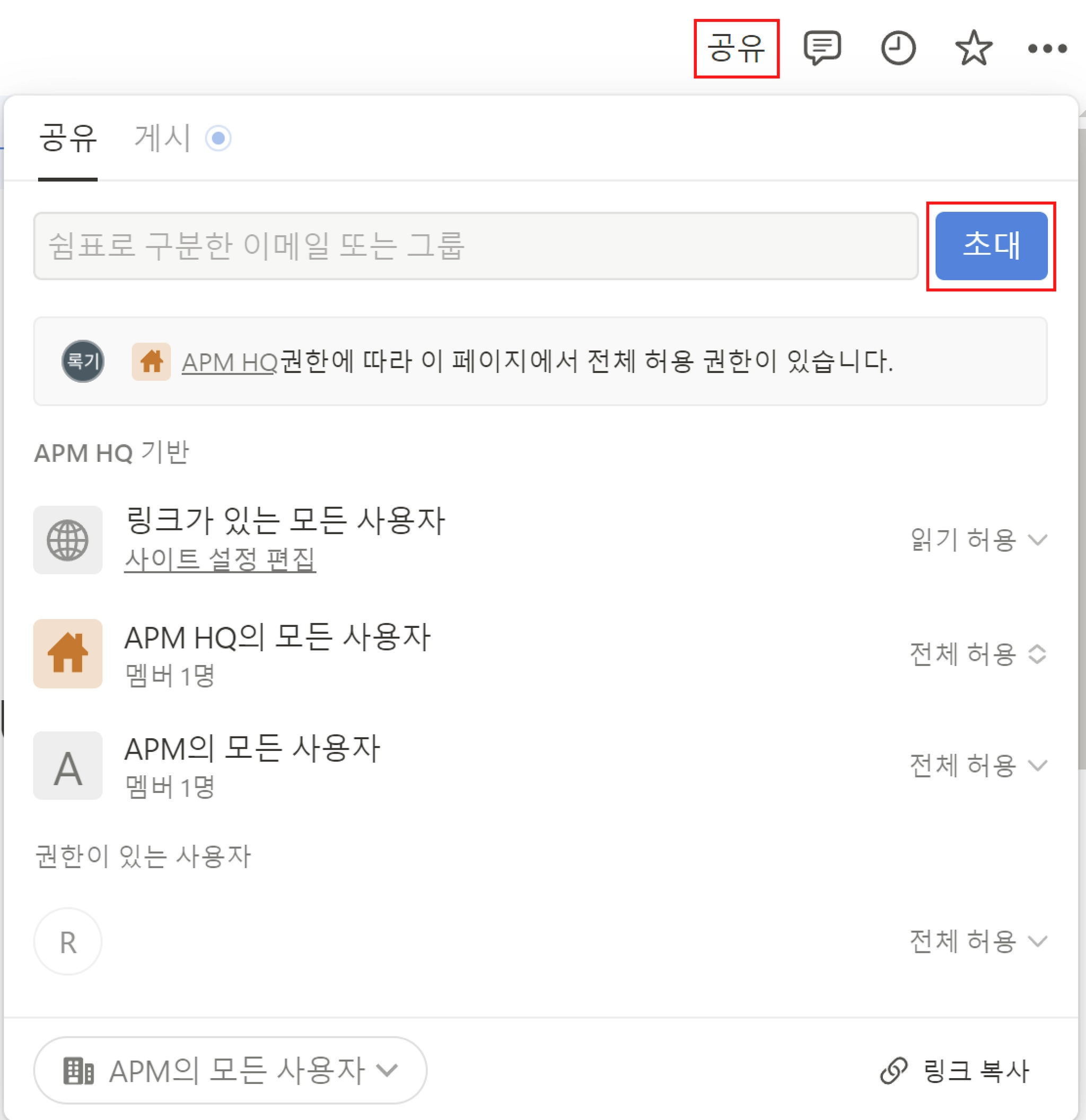Click the APM HQ orange house icon
Viewport: 1086px width, 1120px height.
[x=67, y=653]
